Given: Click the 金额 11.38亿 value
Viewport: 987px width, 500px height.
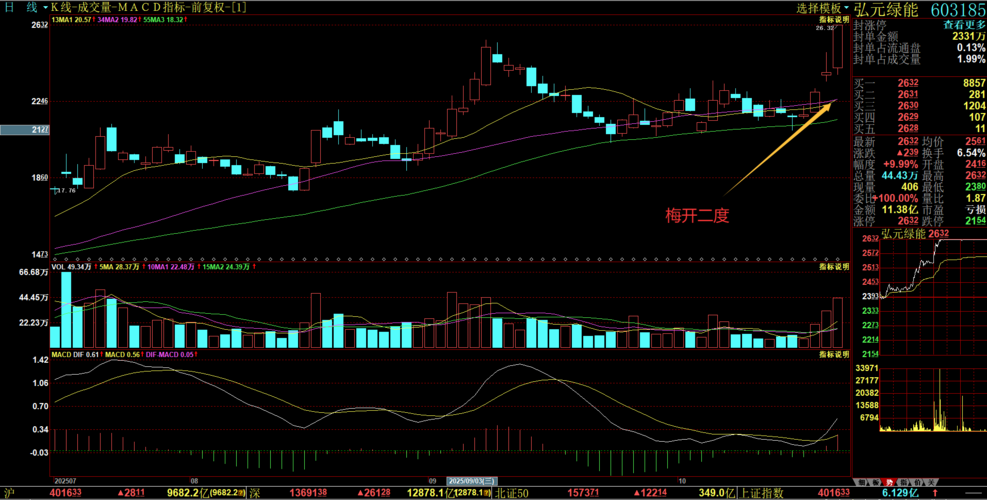Looking at the screenshot, I should [901, 209].
